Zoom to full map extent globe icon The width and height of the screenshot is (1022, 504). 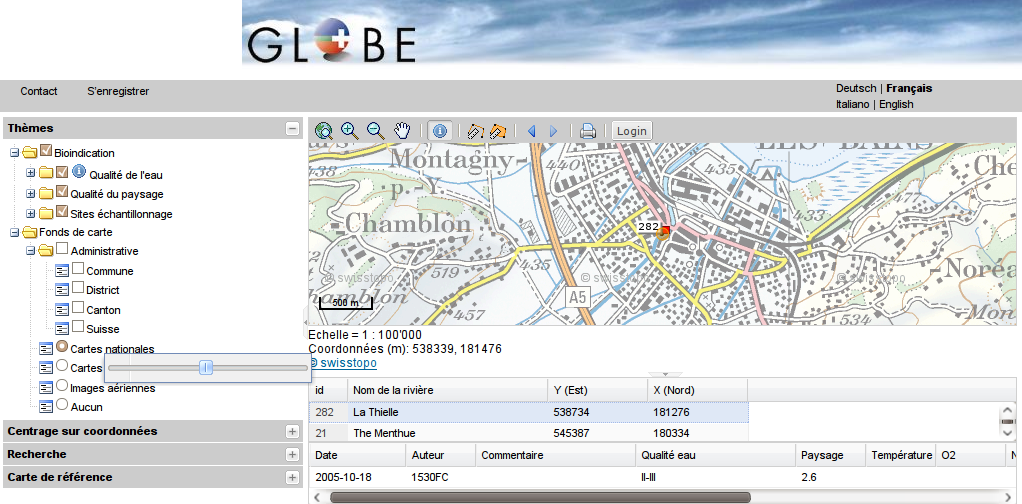click(323, 131)
